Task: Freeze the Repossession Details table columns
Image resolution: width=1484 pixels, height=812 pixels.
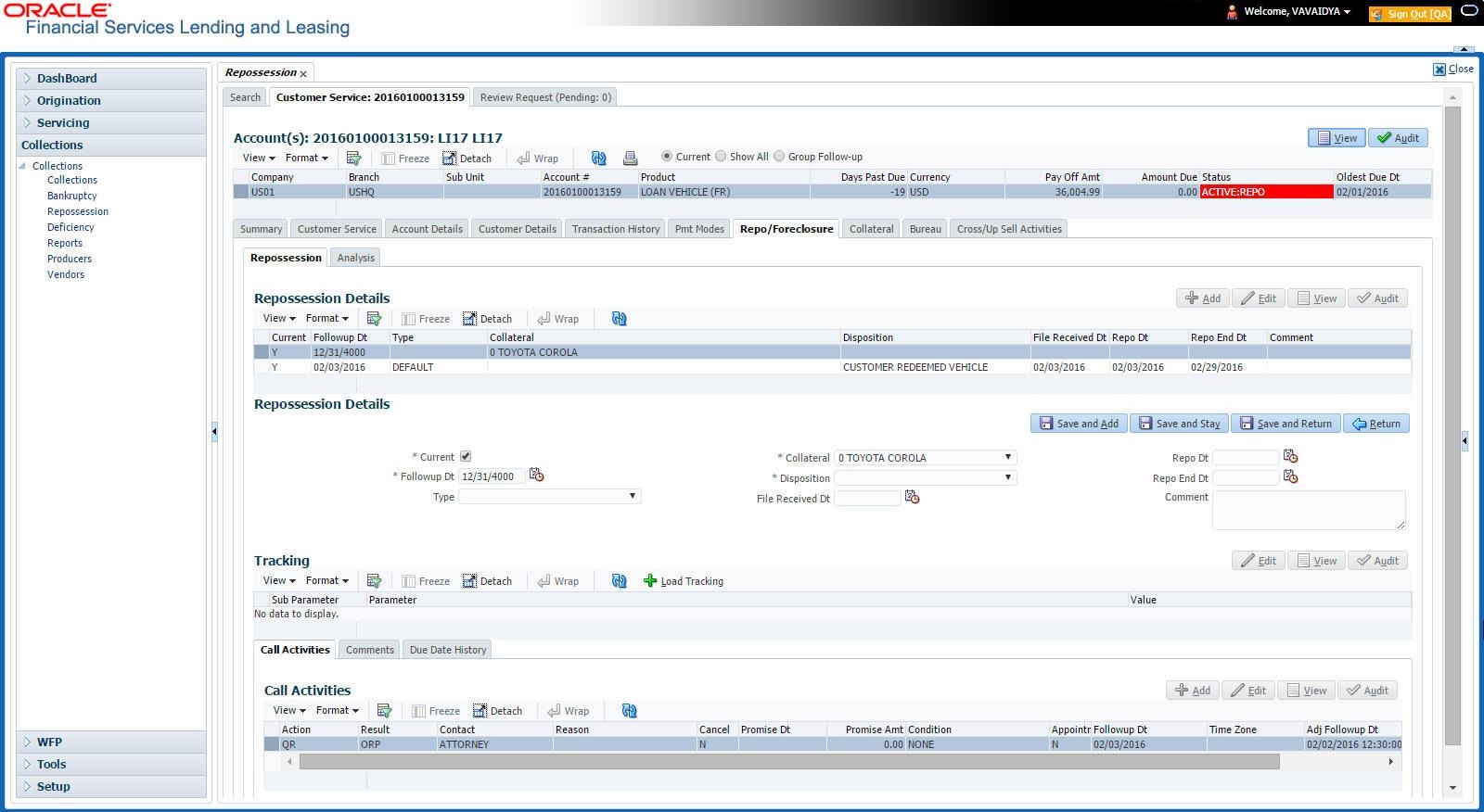Action: 426,319
